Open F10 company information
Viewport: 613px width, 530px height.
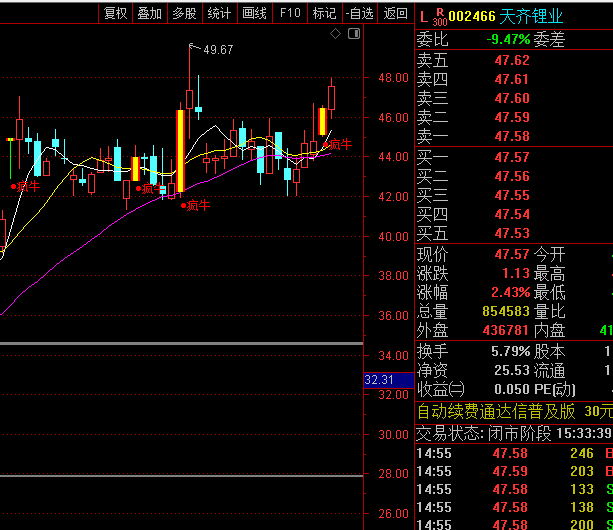[289, 13]
